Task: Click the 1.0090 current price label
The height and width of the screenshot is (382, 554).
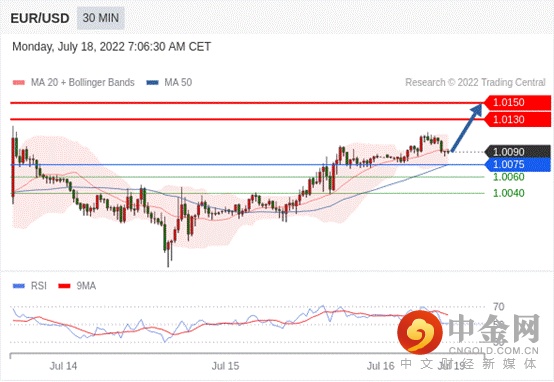Action: [x=517, y=152]
